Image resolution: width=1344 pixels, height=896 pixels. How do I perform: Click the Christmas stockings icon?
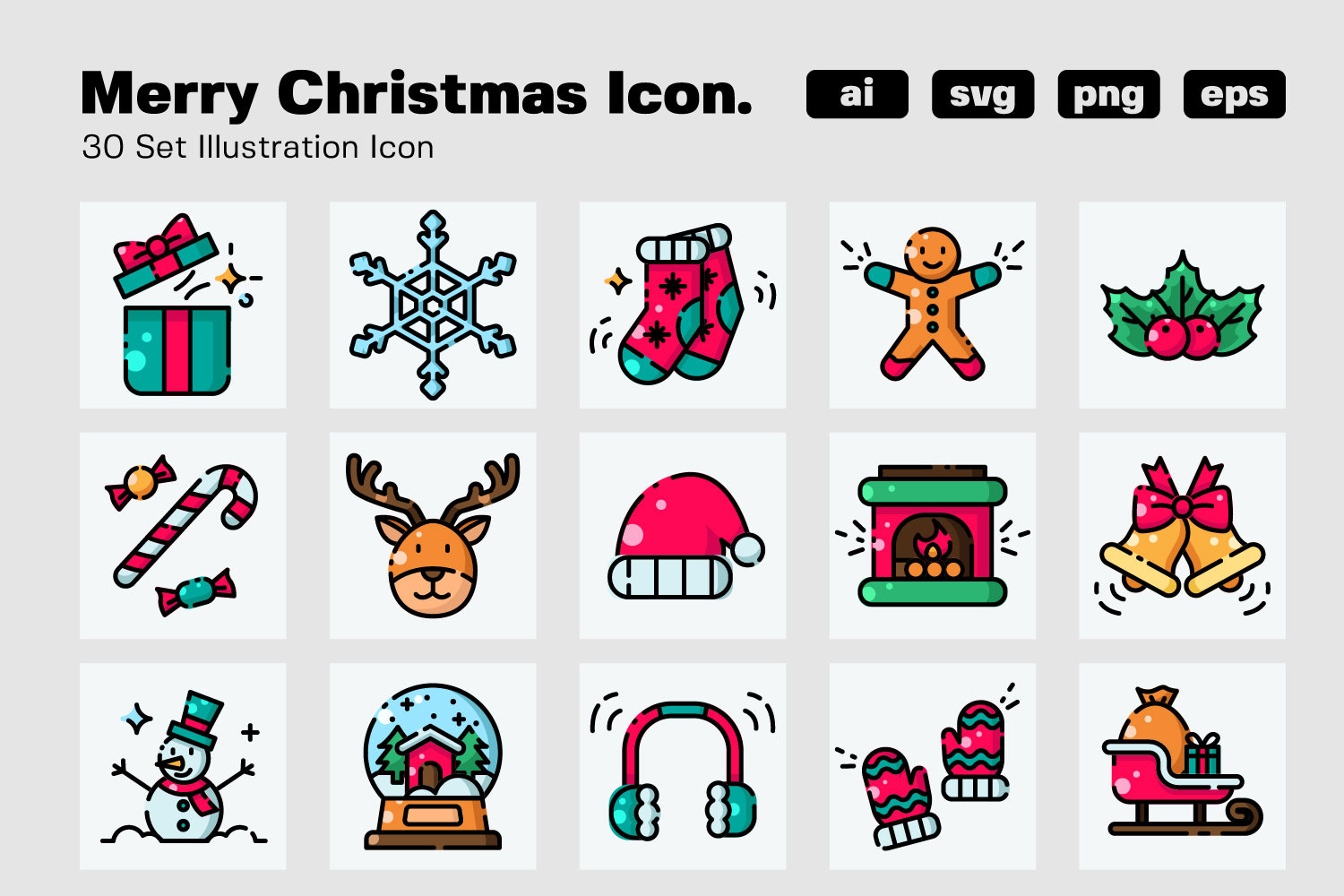[683, 305]
